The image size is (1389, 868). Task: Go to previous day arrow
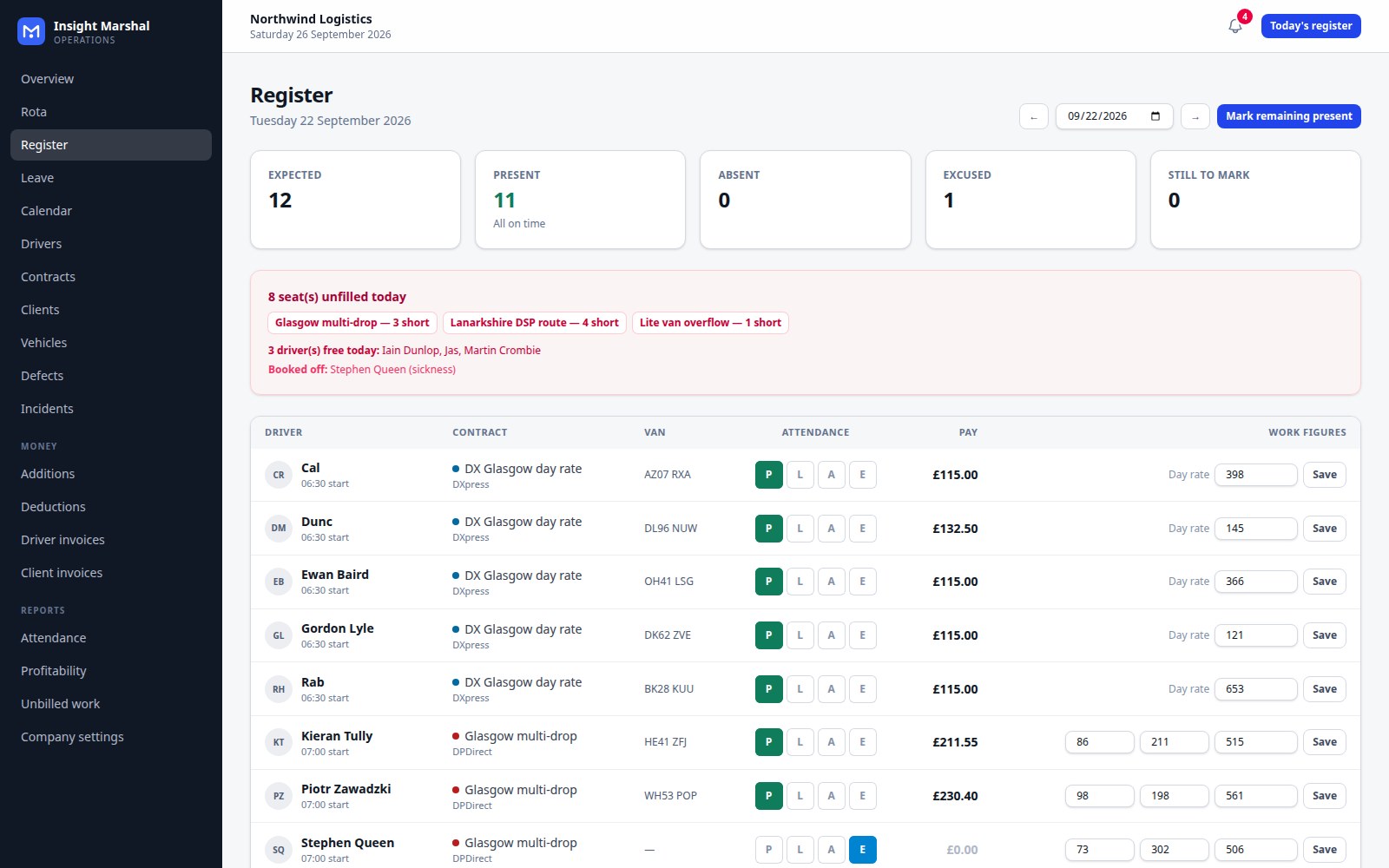[x=1033, y=116]
